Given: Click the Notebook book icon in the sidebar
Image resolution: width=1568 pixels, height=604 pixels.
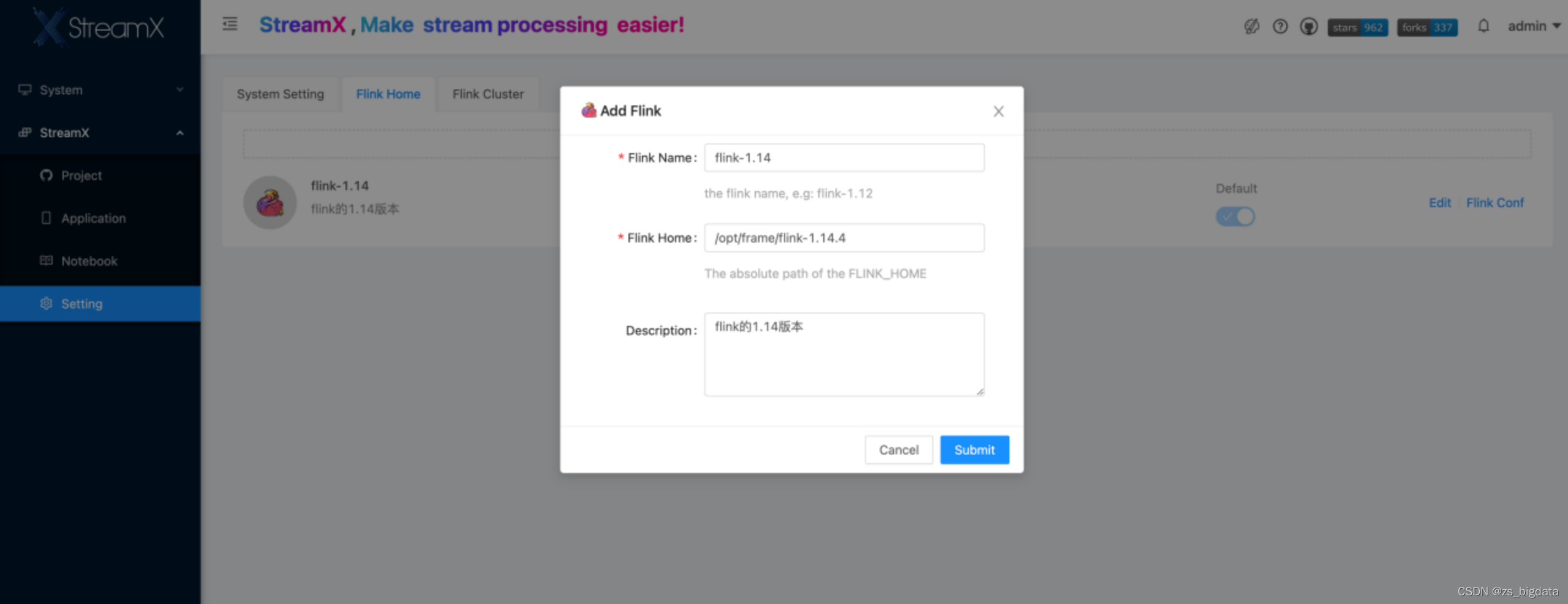Looking at the screenshot, I should (46, 260).
